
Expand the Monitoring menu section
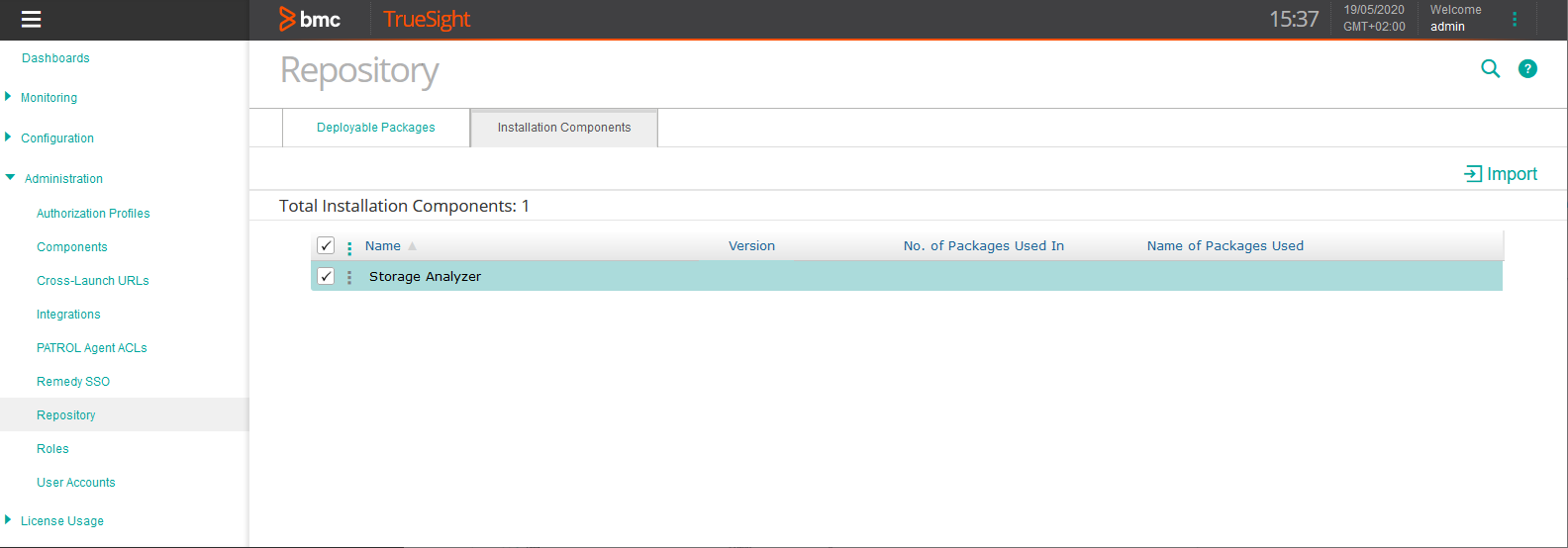(x=9, y=97)
